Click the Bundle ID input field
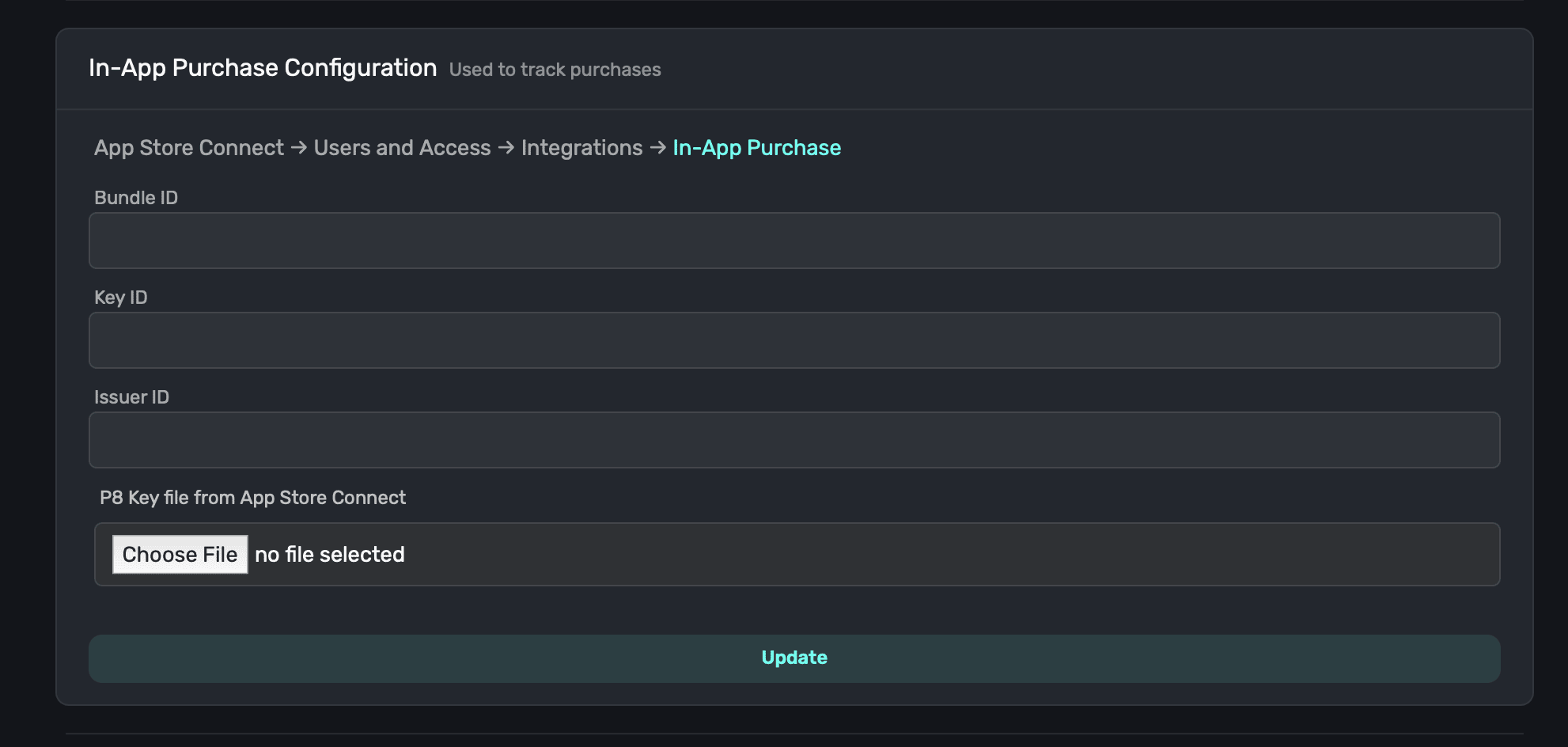The image size is (1568, 747). [793, 241]
